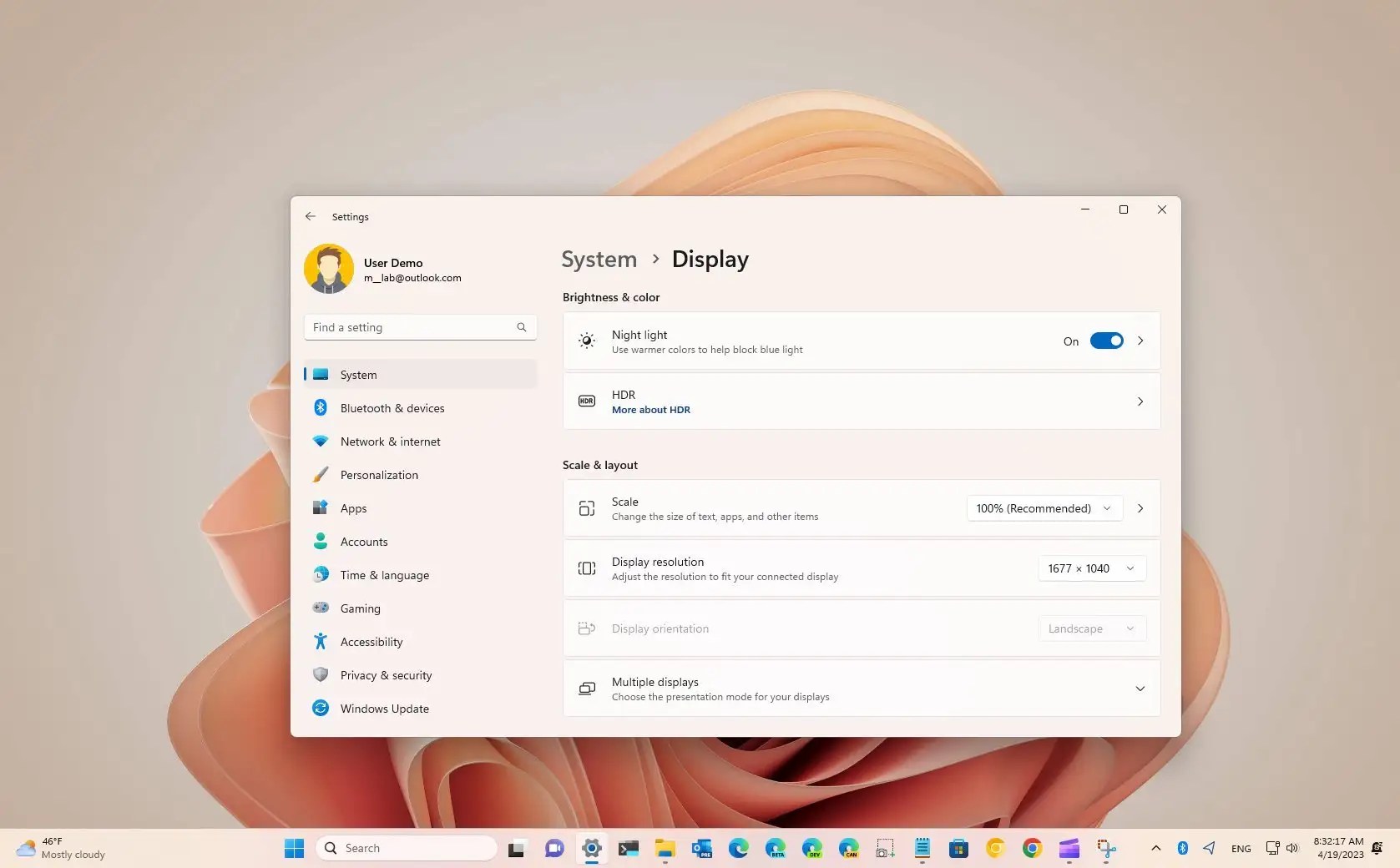The image size is (1400, 868).
Task: Click the search input in Find a setting
Action: (409, 327)
